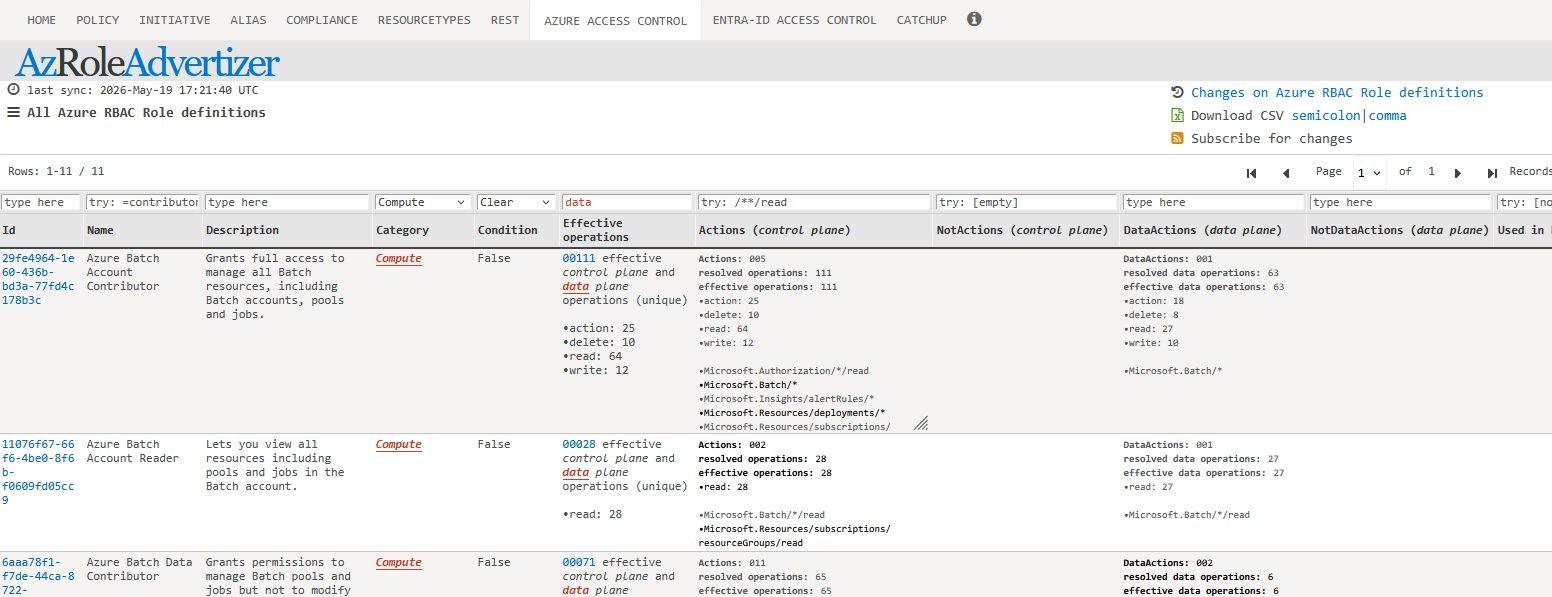Download CSV with comma separator
Screen dimensions: 1552x597
pos(1386,115)
